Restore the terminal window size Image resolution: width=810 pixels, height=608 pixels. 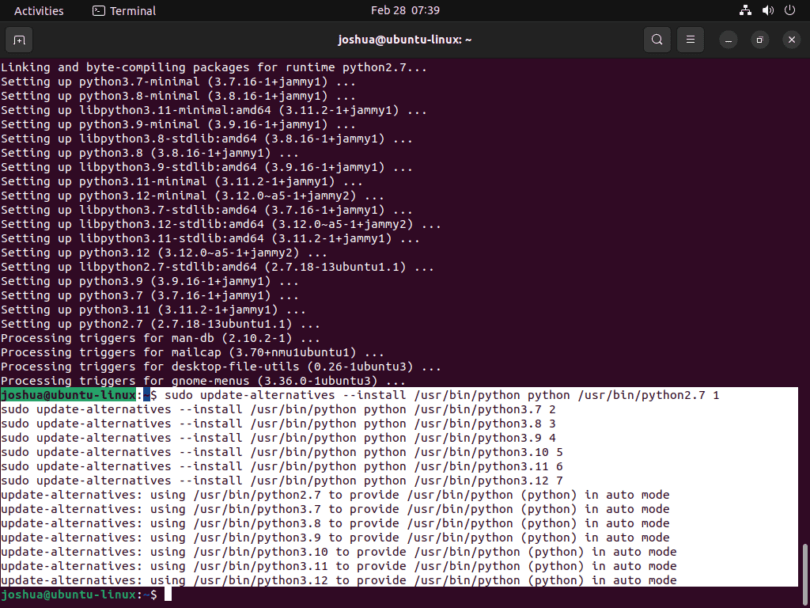click(759, 39)
